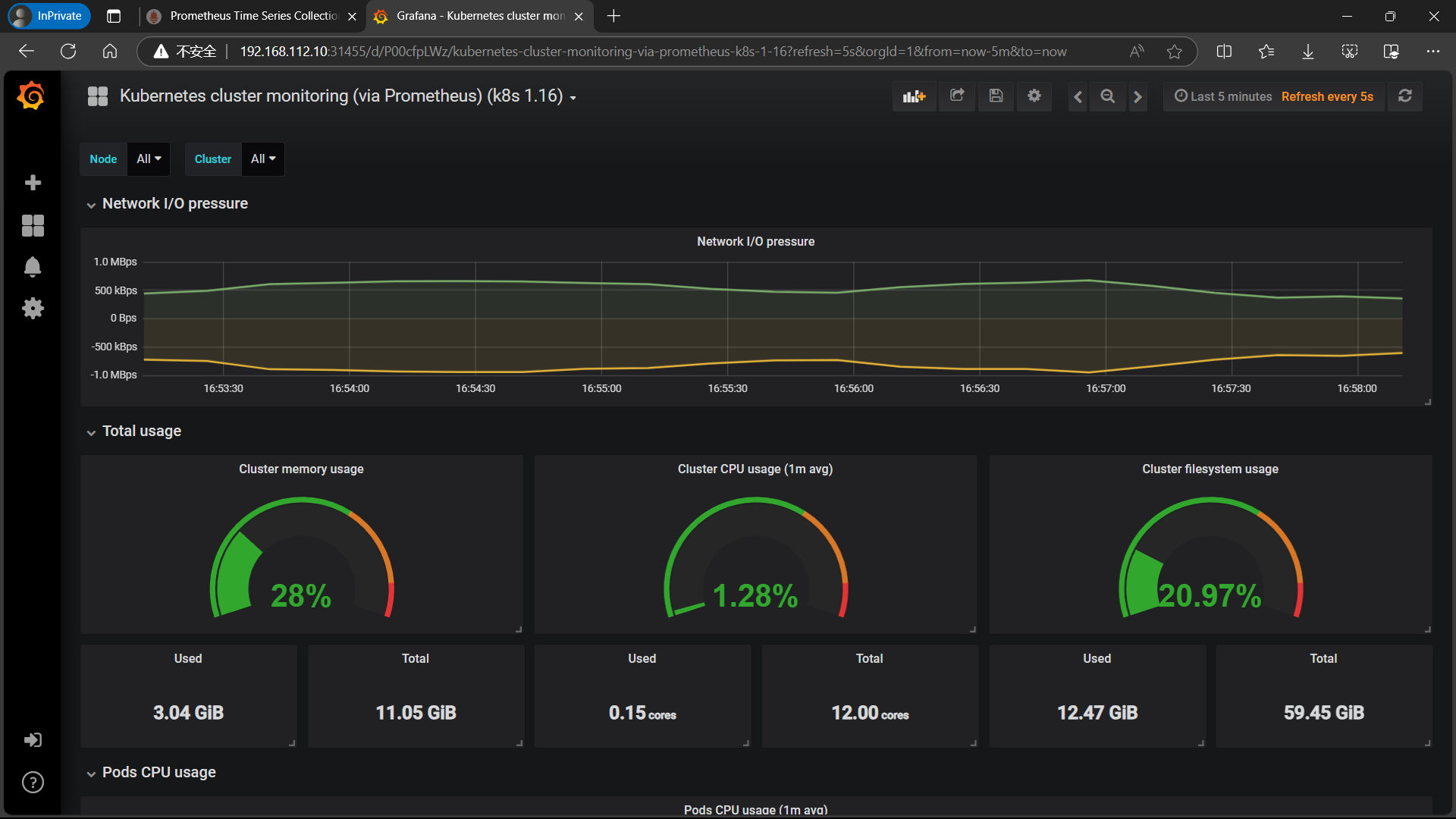1456x819 pixels.
Task: Open Grafana Create plus icon in sidebar
Action: point(33,183)
